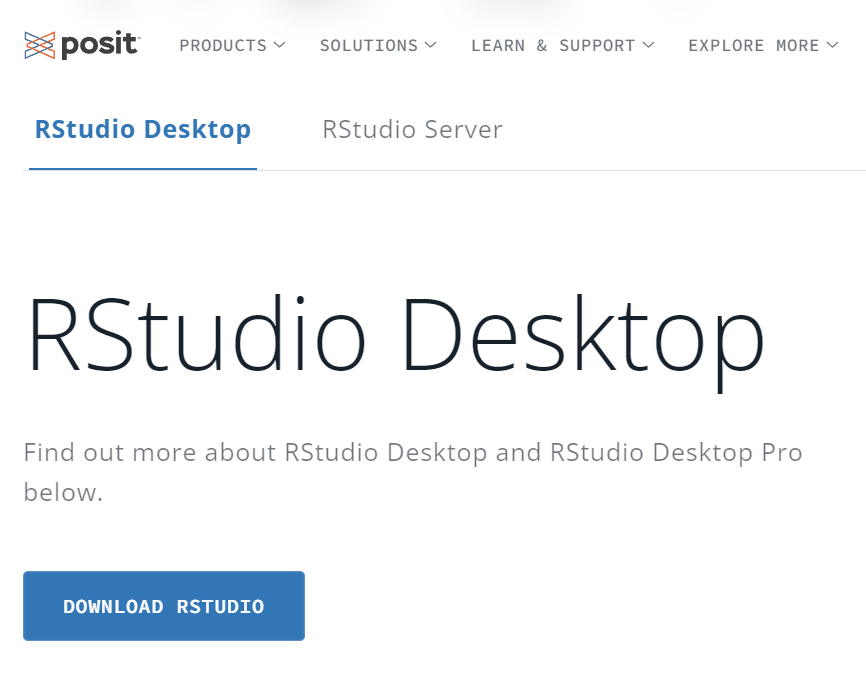Viewport: 866px width, 685px height.
Task: Click the Learn & Support menu item
Action: click(555, 45)
